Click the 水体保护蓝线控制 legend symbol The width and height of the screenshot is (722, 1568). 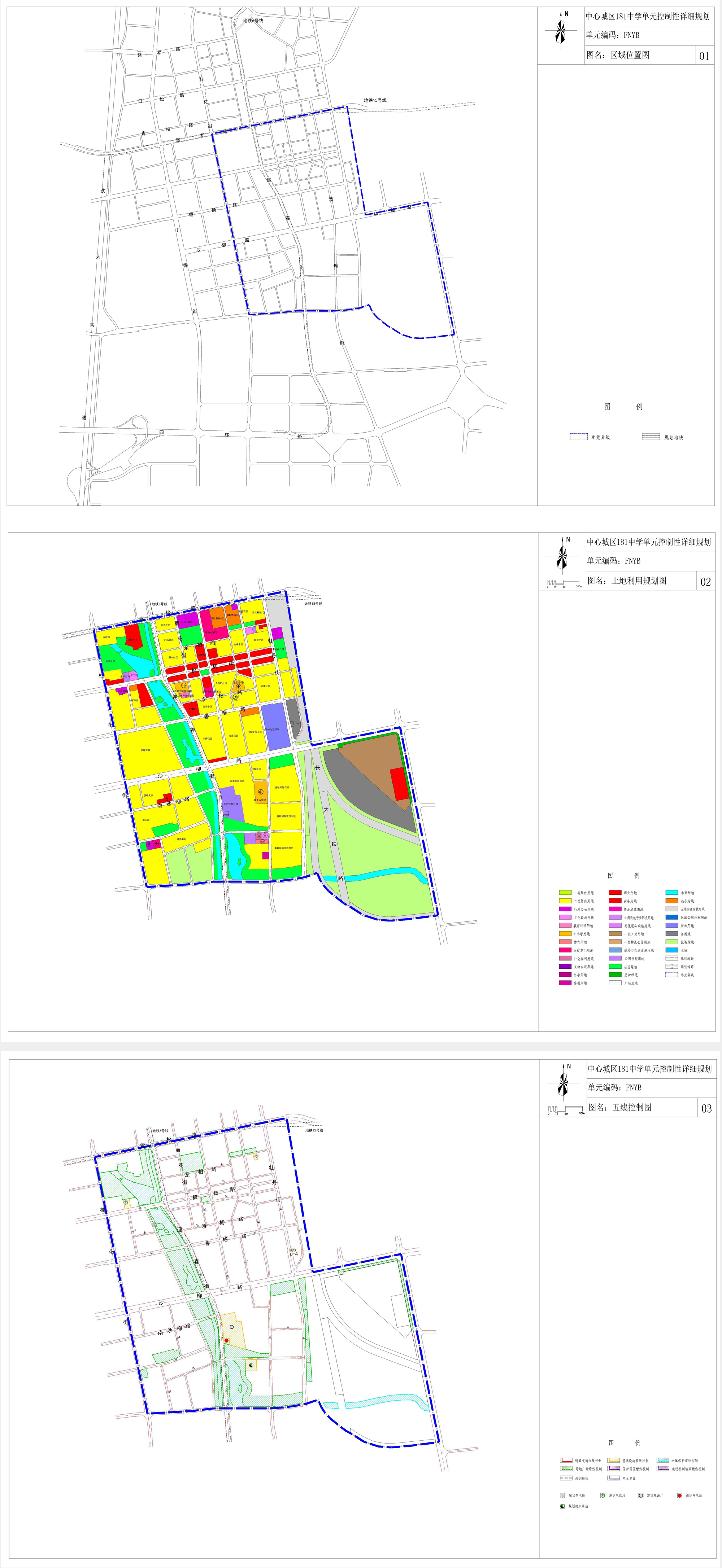662,1460
